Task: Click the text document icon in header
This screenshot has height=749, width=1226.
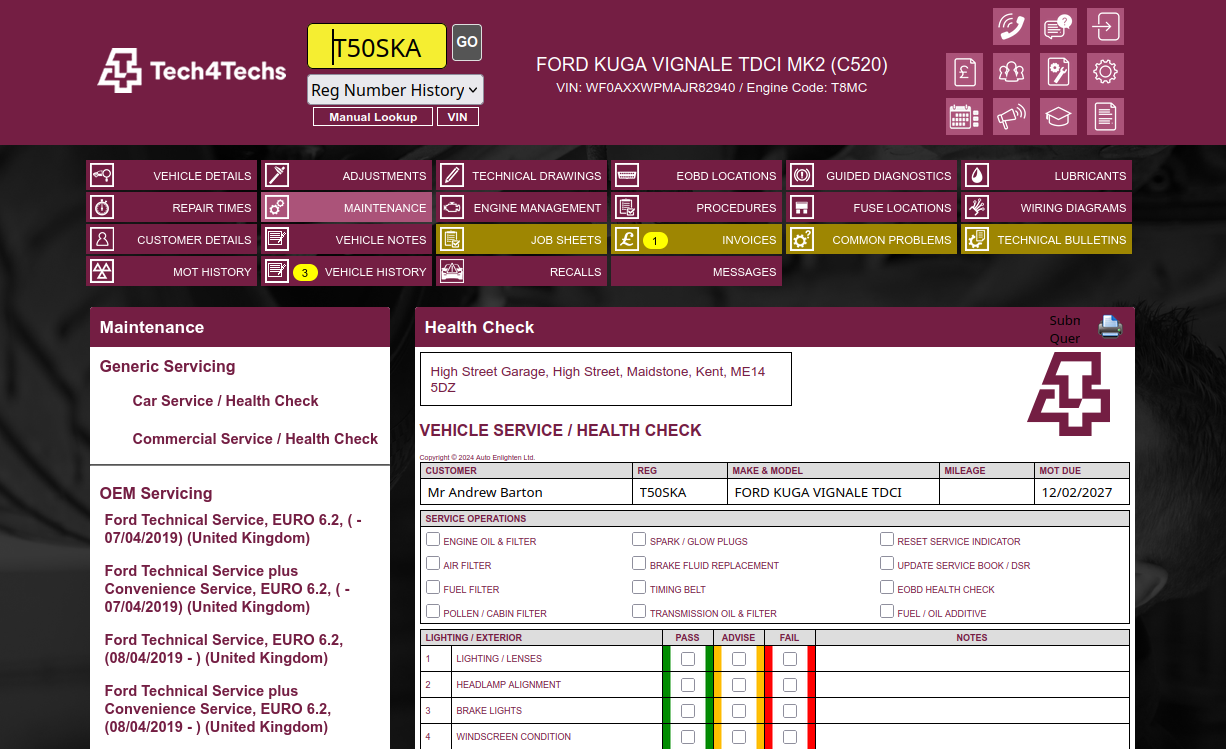Action: [x=1105, y=116]
